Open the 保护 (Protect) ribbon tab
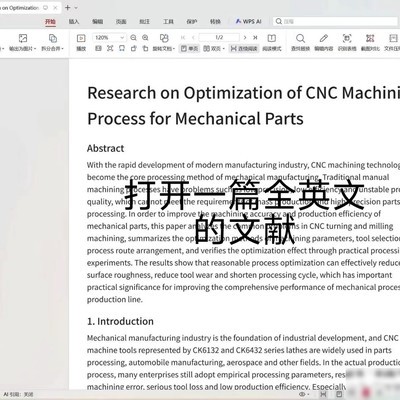 192,22
